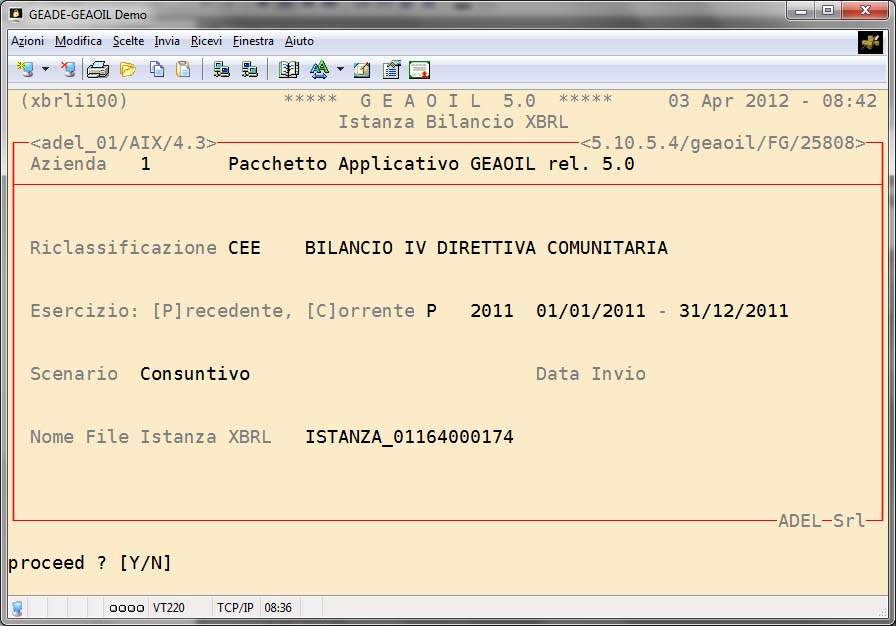Click the 'Nome File Istanza XBRL' label
This screenshot has height=626, width=896.
click(150, 437)
